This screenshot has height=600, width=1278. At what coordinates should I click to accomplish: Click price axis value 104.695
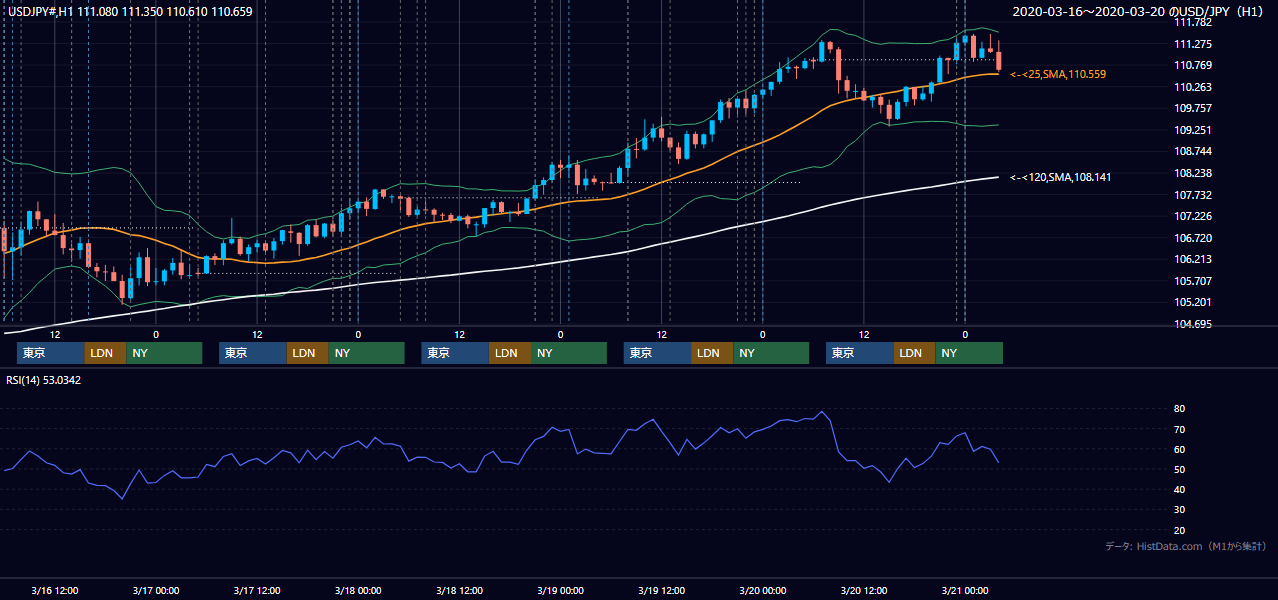click(x=1192, y=324)
